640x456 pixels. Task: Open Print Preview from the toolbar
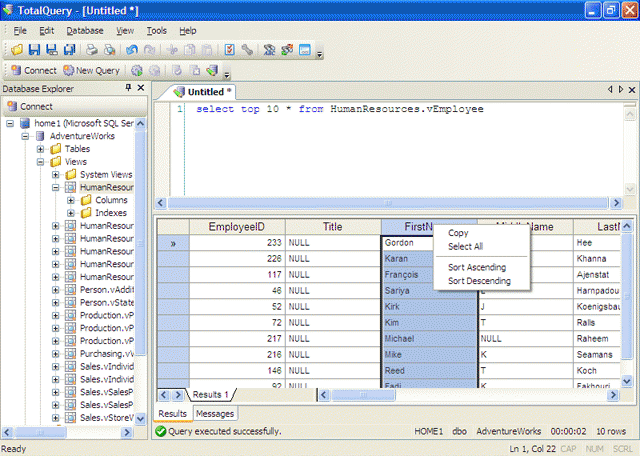109,50
